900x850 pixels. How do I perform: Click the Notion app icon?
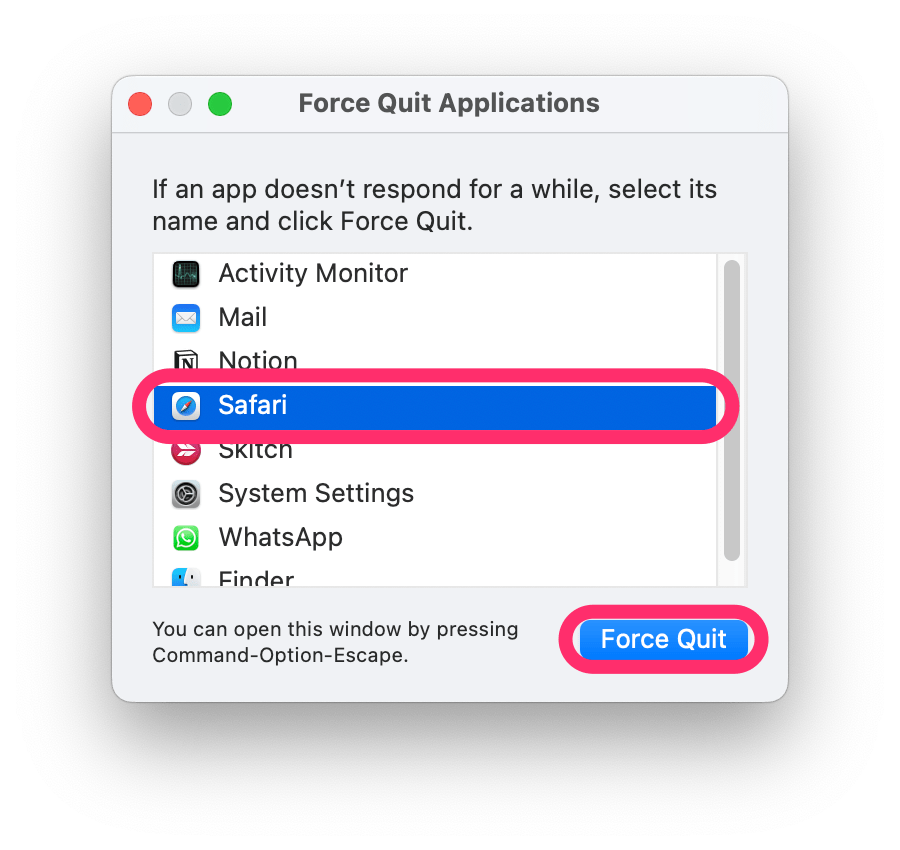coord(186,362)
